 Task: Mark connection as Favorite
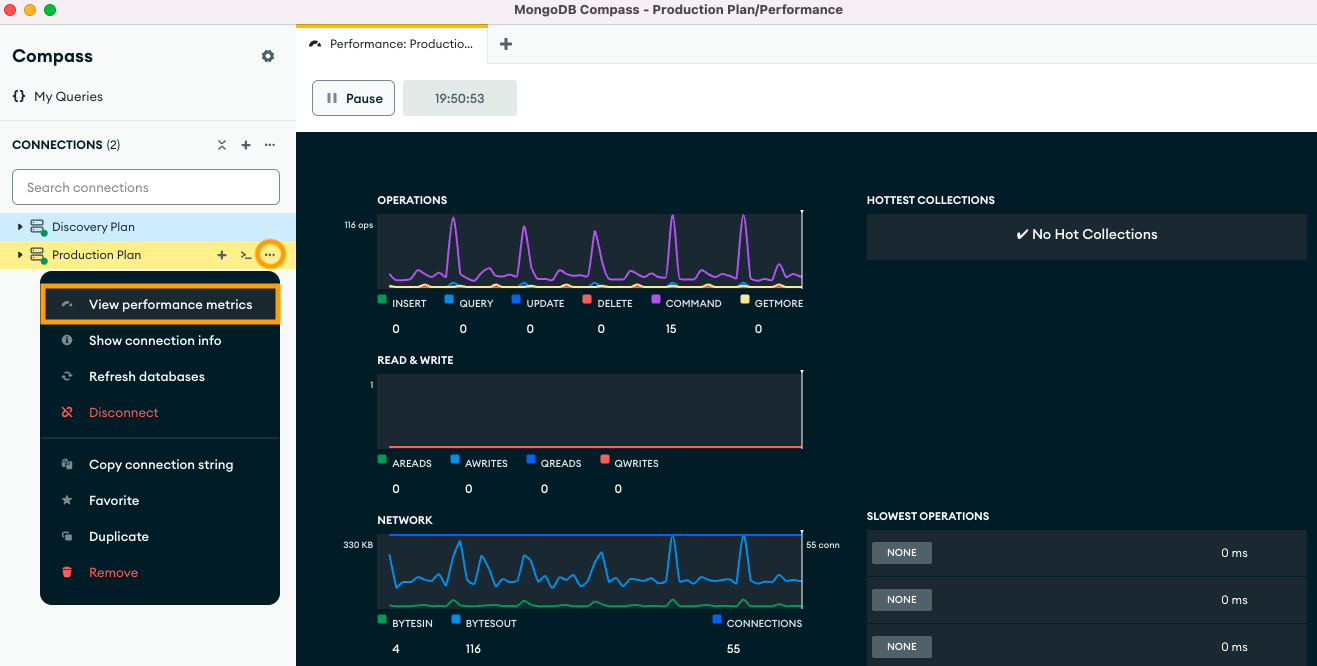pos(160,501)
